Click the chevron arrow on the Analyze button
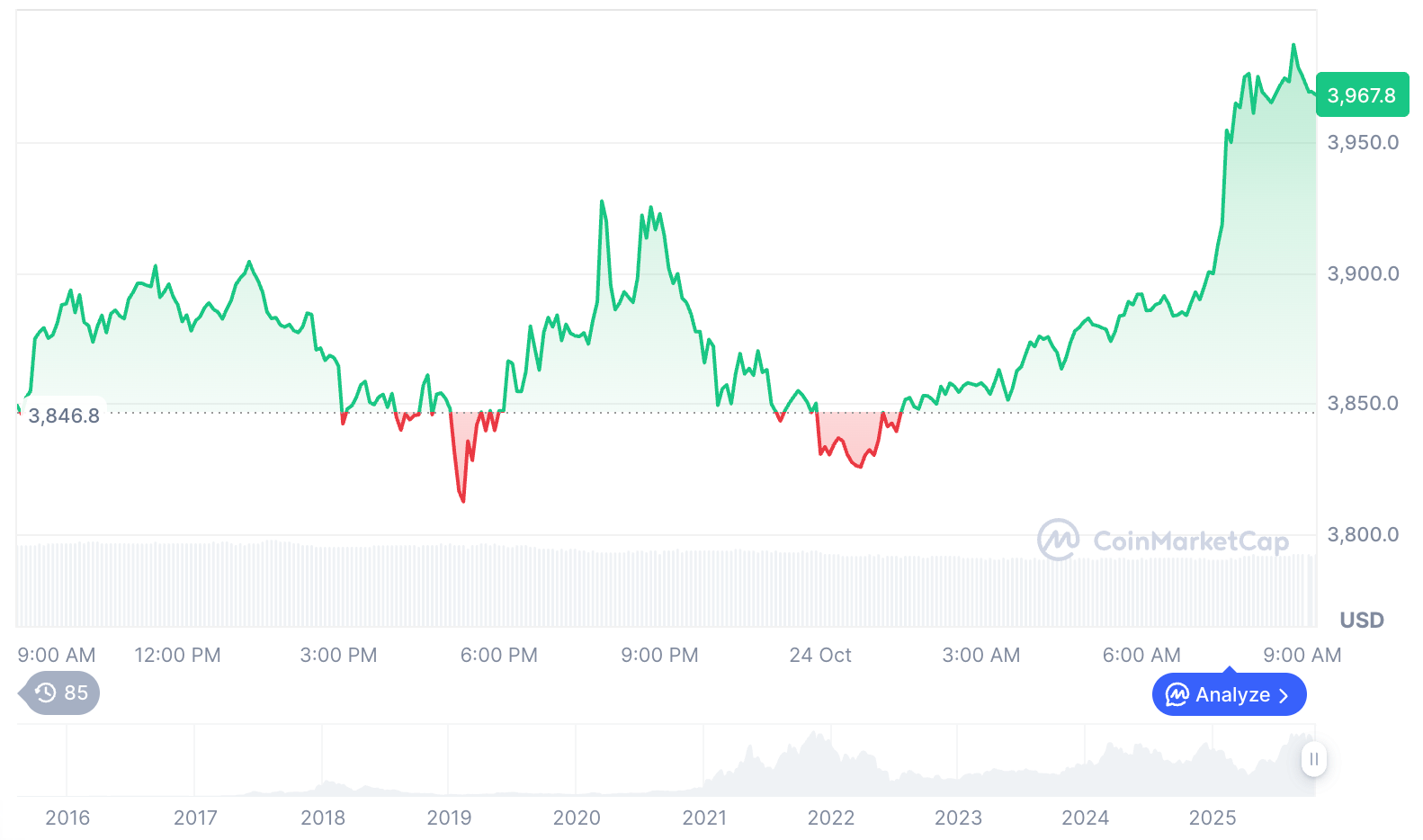 (x=1284, y=695)
